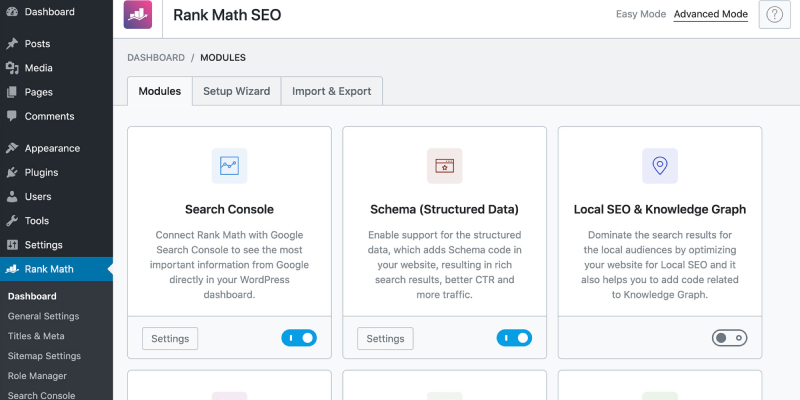Click the Pages icon in sidebar

[x=12, y=92]
